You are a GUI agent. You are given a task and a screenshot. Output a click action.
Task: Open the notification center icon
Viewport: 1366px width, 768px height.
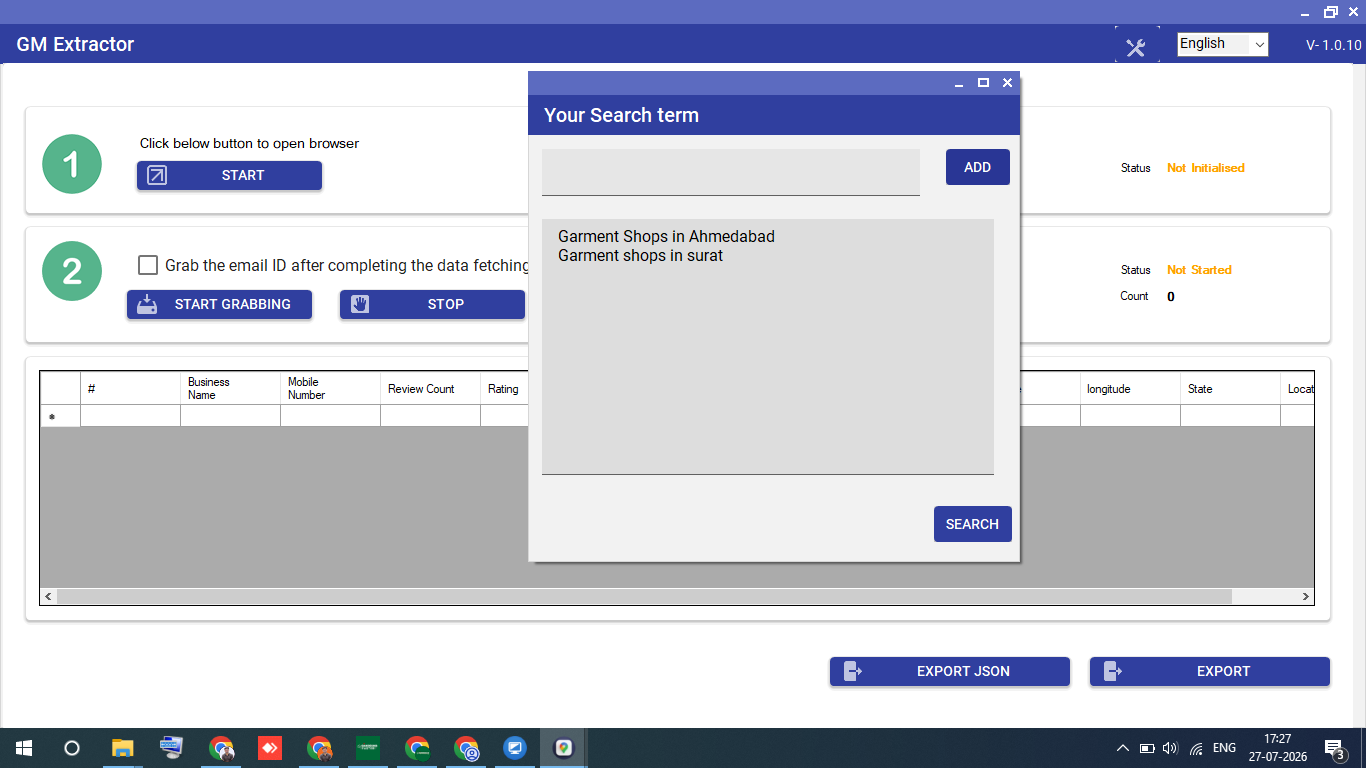coord(1335,748)
